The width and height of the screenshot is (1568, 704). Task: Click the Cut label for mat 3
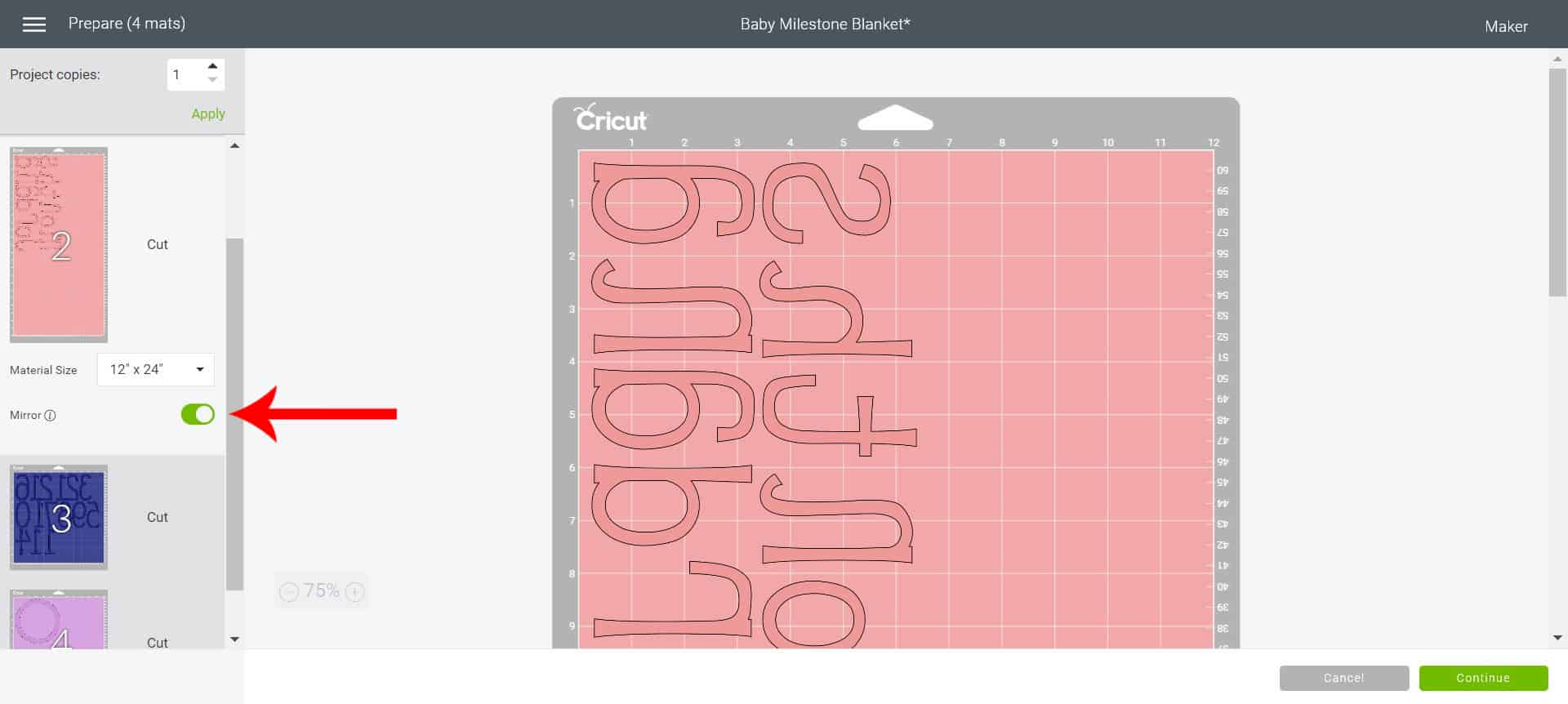[x=158, y=517]
